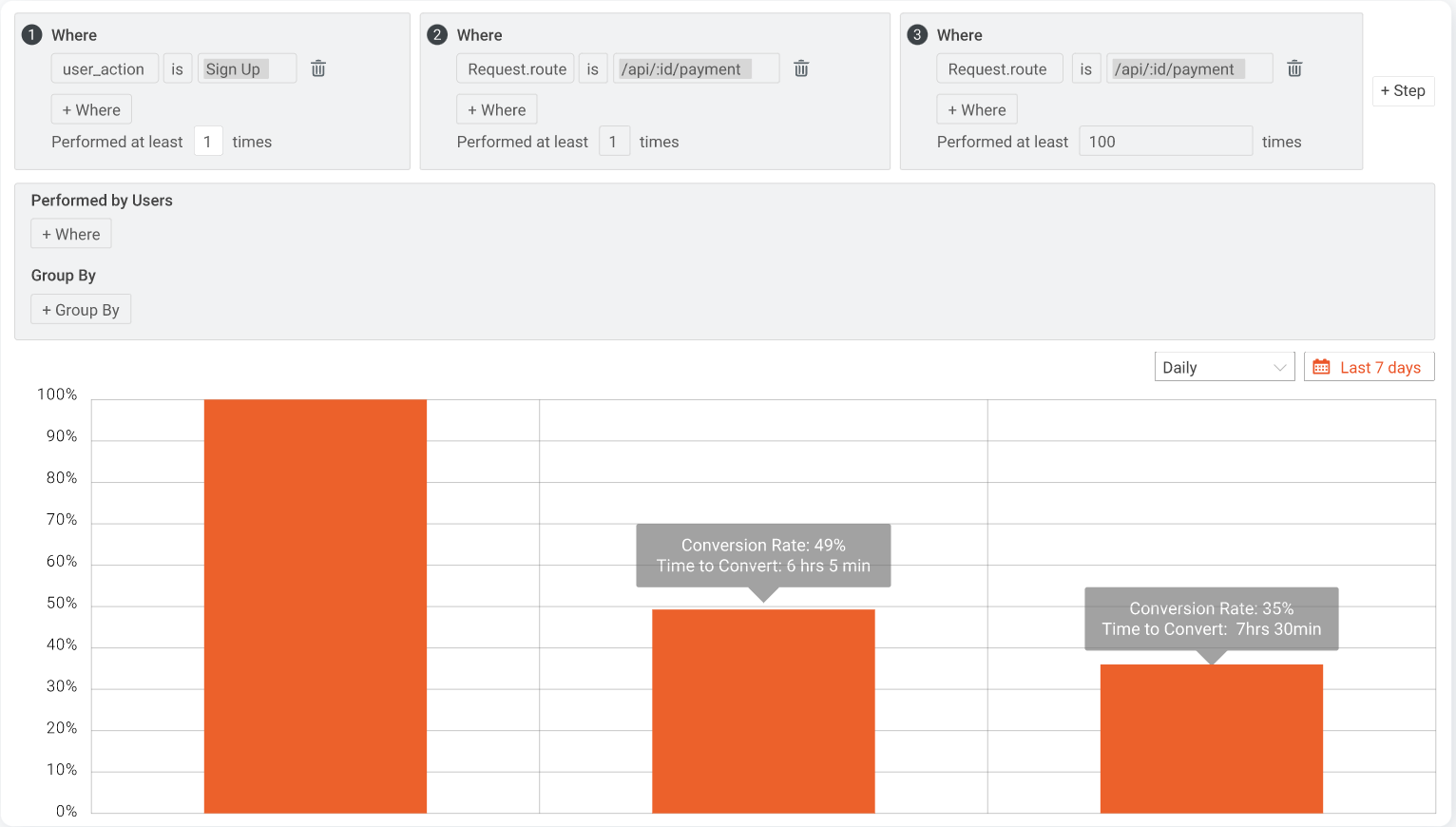Image resolution: width=1456 pixels, height=827 pixels.
Task: Add a Where condition to step 1
Action: pos(90,109)
